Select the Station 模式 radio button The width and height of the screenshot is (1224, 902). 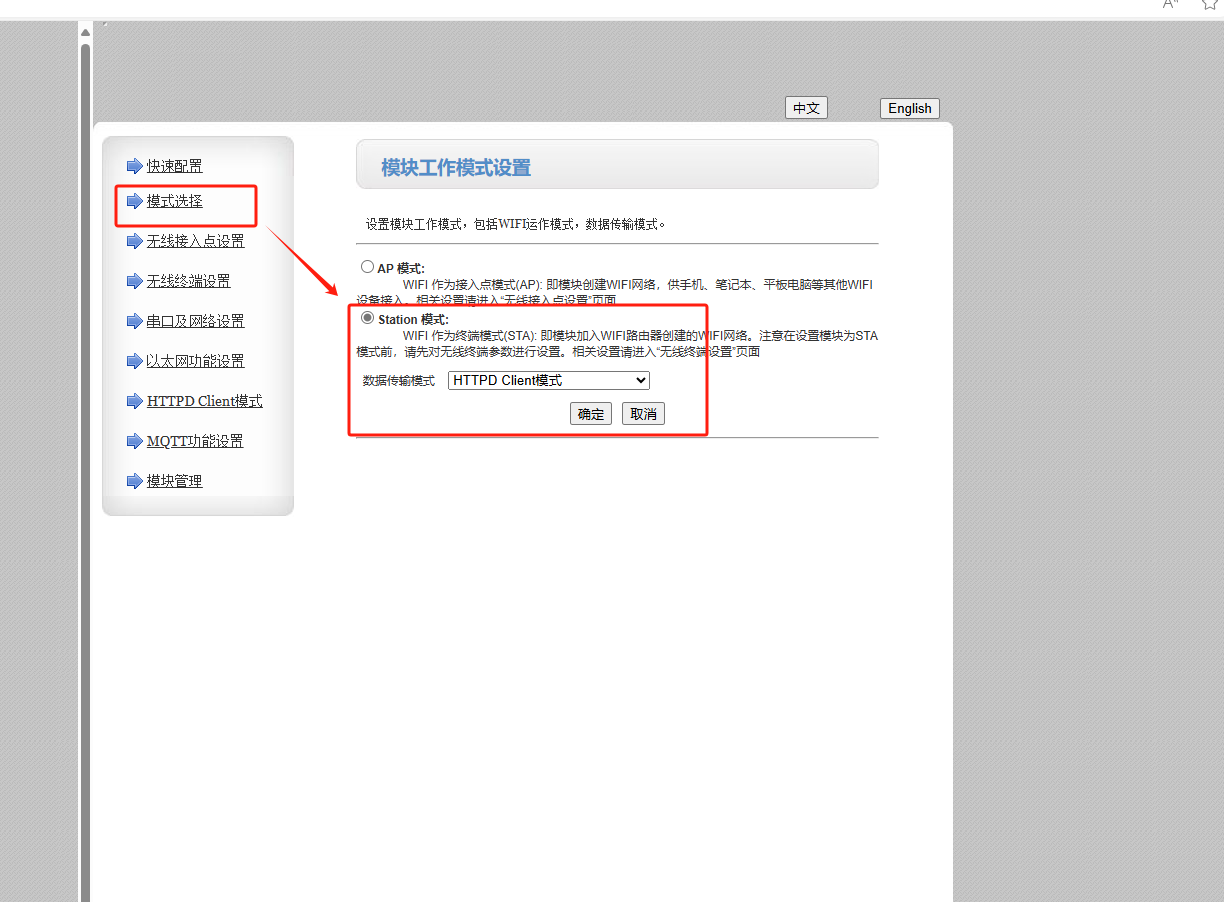pyautogui.click(x=367, y=318)
